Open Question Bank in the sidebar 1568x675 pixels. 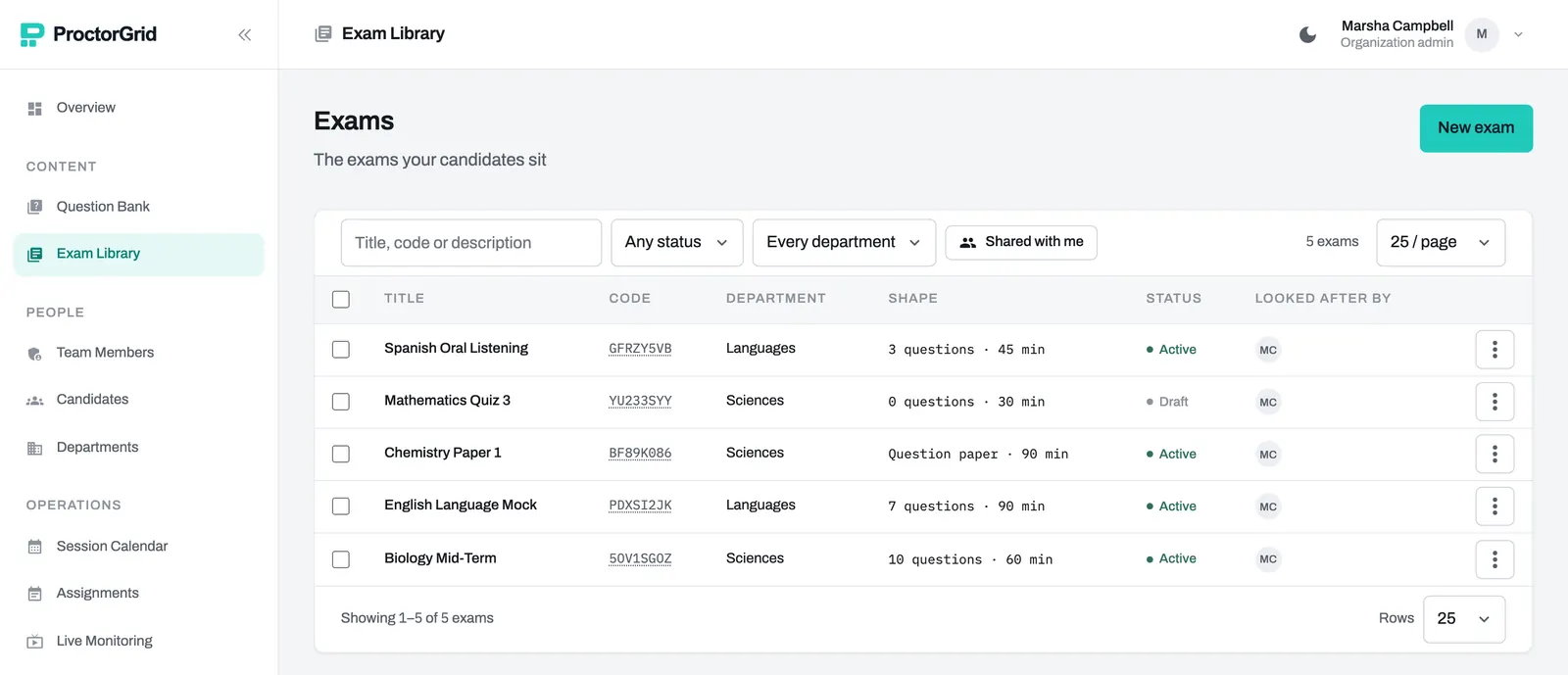click(x=139, y=207)
